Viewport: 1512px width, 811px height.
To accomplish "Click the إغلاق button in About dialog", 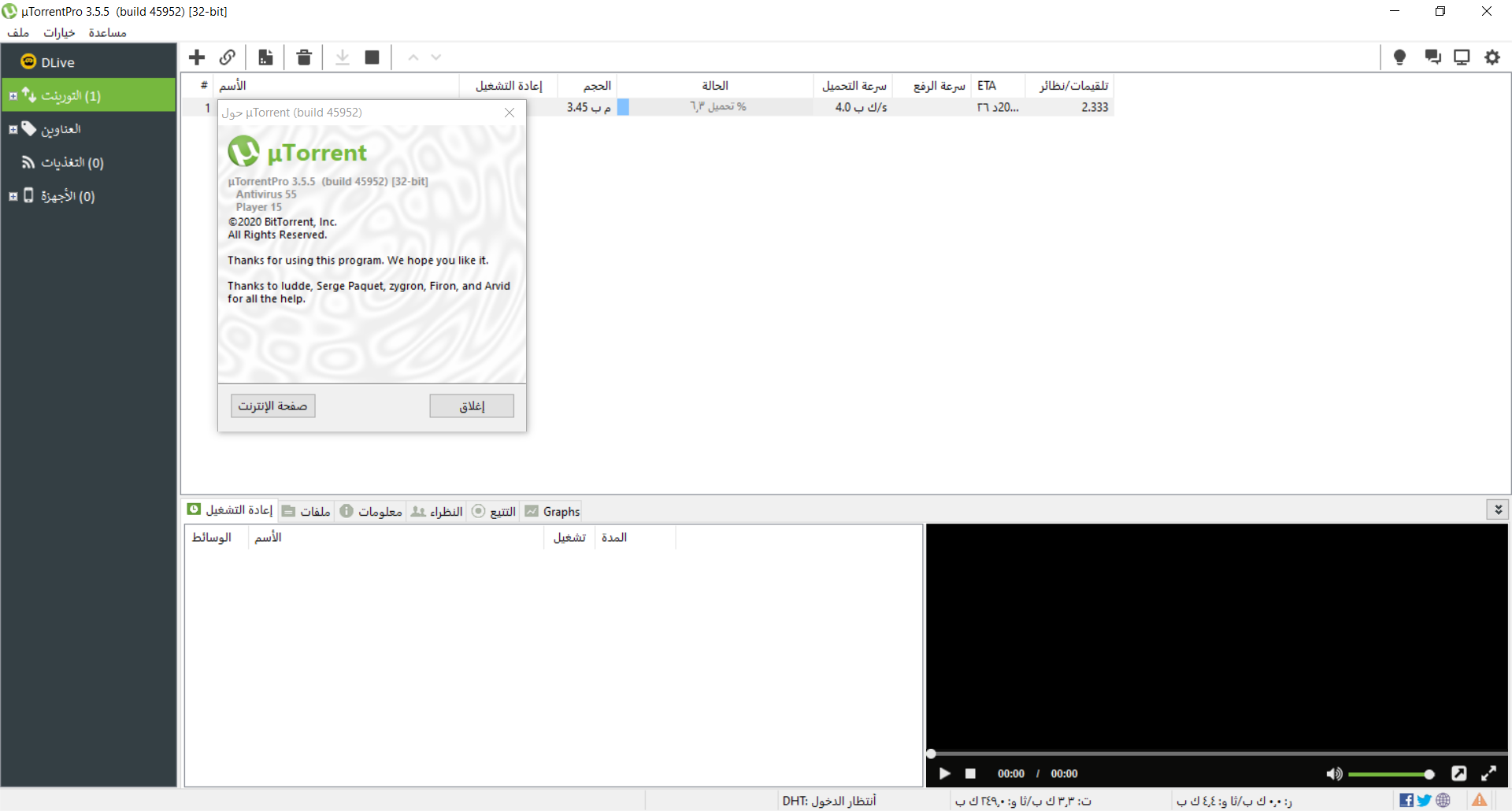I will point(472,405).
